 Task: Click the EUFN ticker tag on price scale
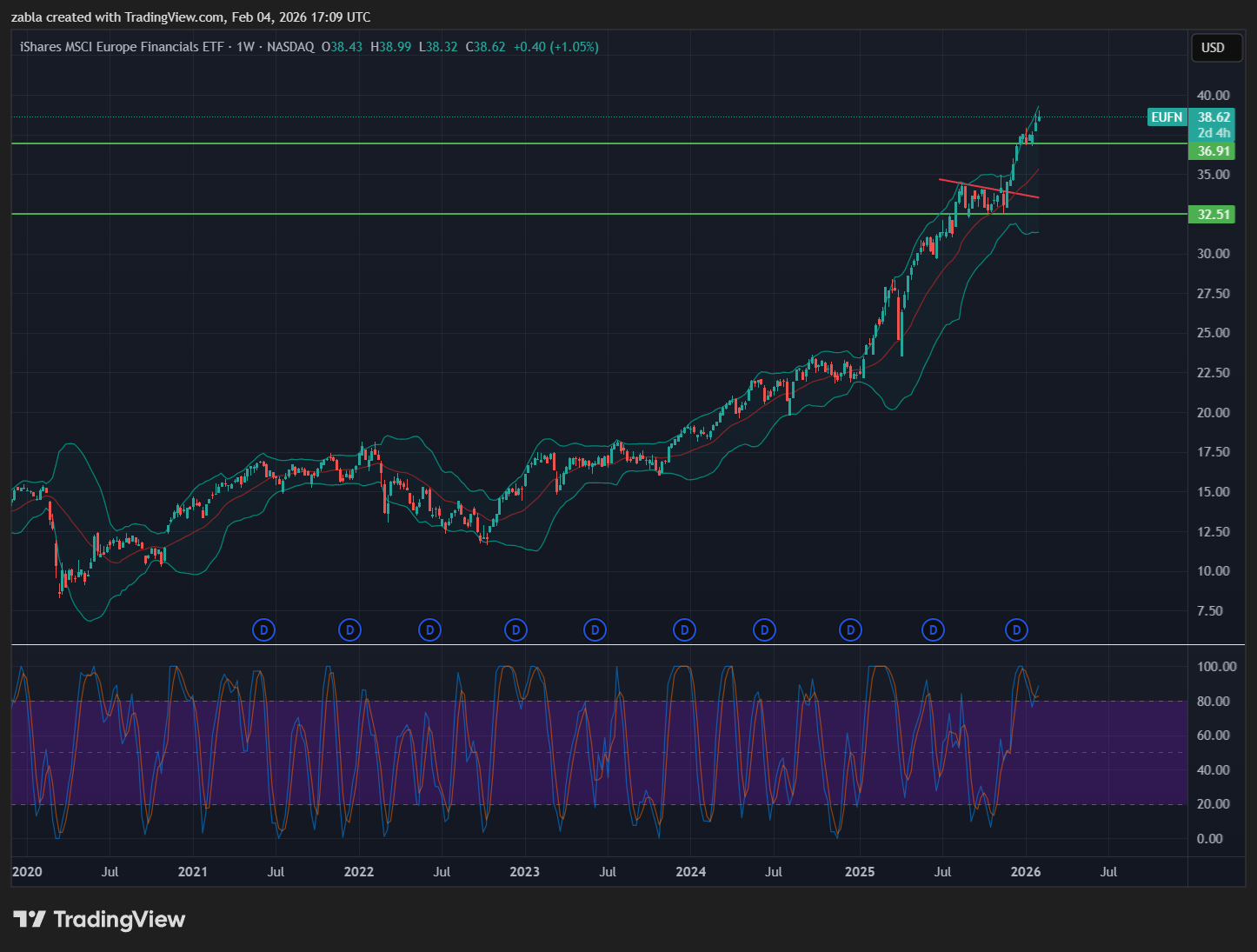(x=1167, y=117)
